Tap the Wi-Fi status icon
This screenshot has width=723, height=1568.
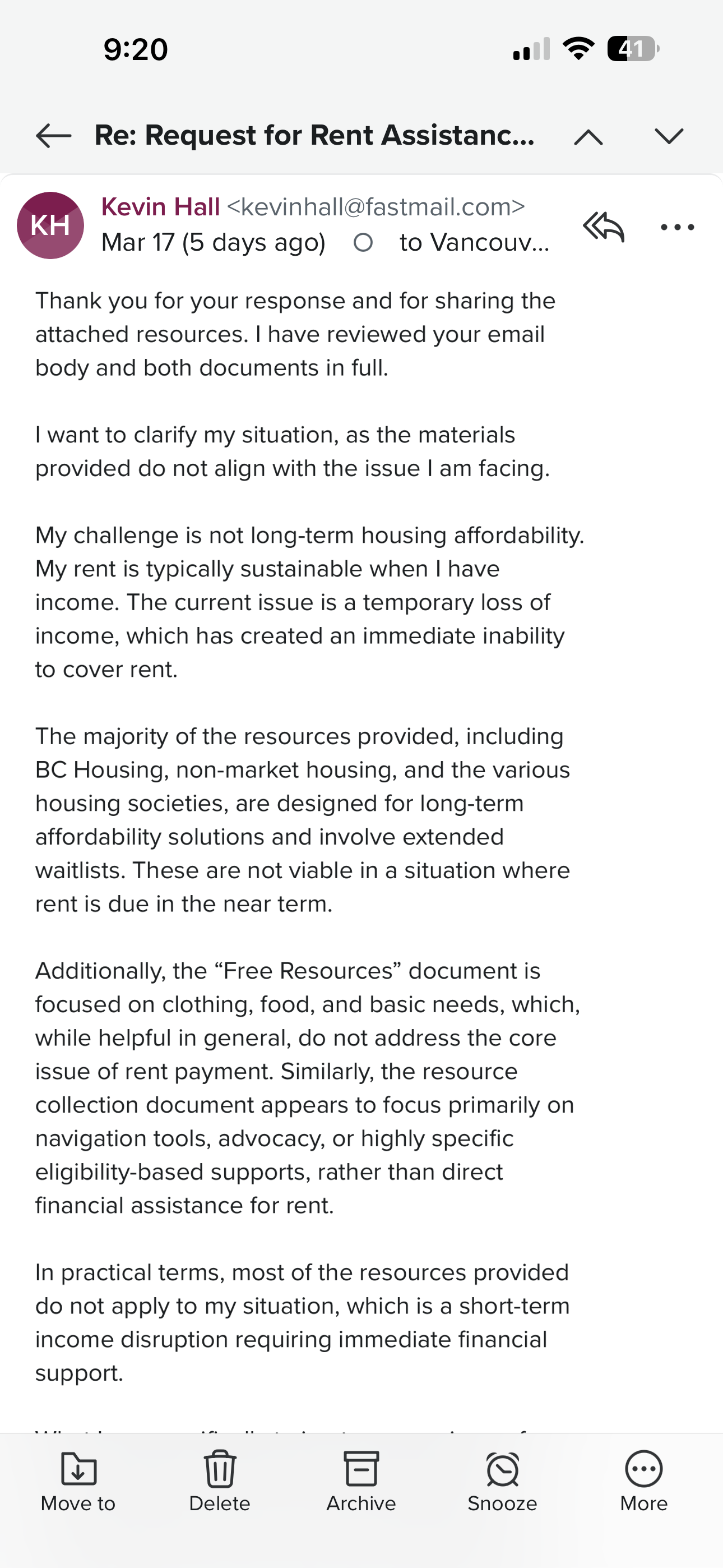click(579, 49)
